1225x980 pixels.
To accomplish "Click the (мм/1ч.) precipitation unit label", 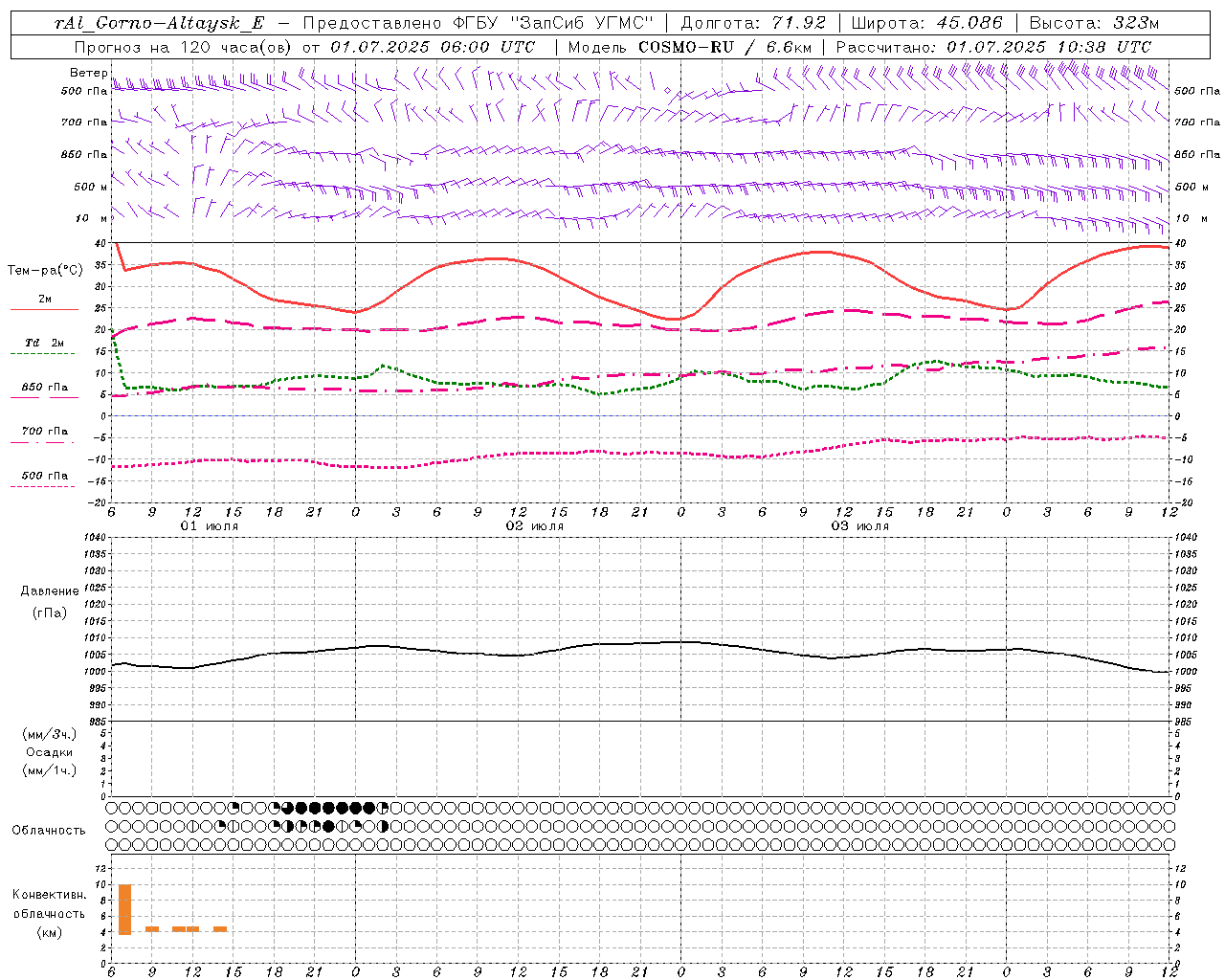I will (49, 770).
